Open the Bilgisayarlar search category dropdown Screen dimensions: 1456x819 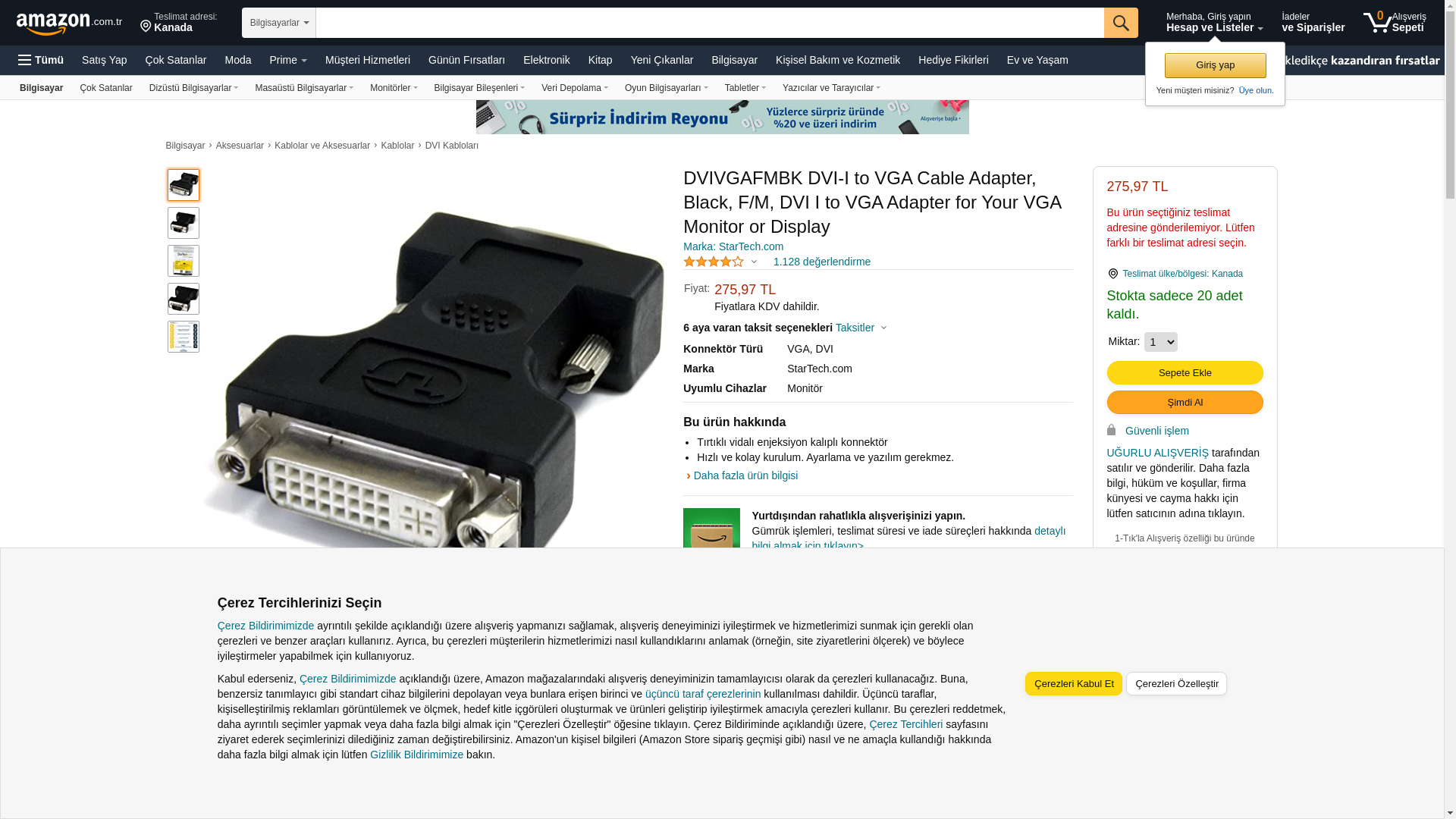click(x=279, y=23)
